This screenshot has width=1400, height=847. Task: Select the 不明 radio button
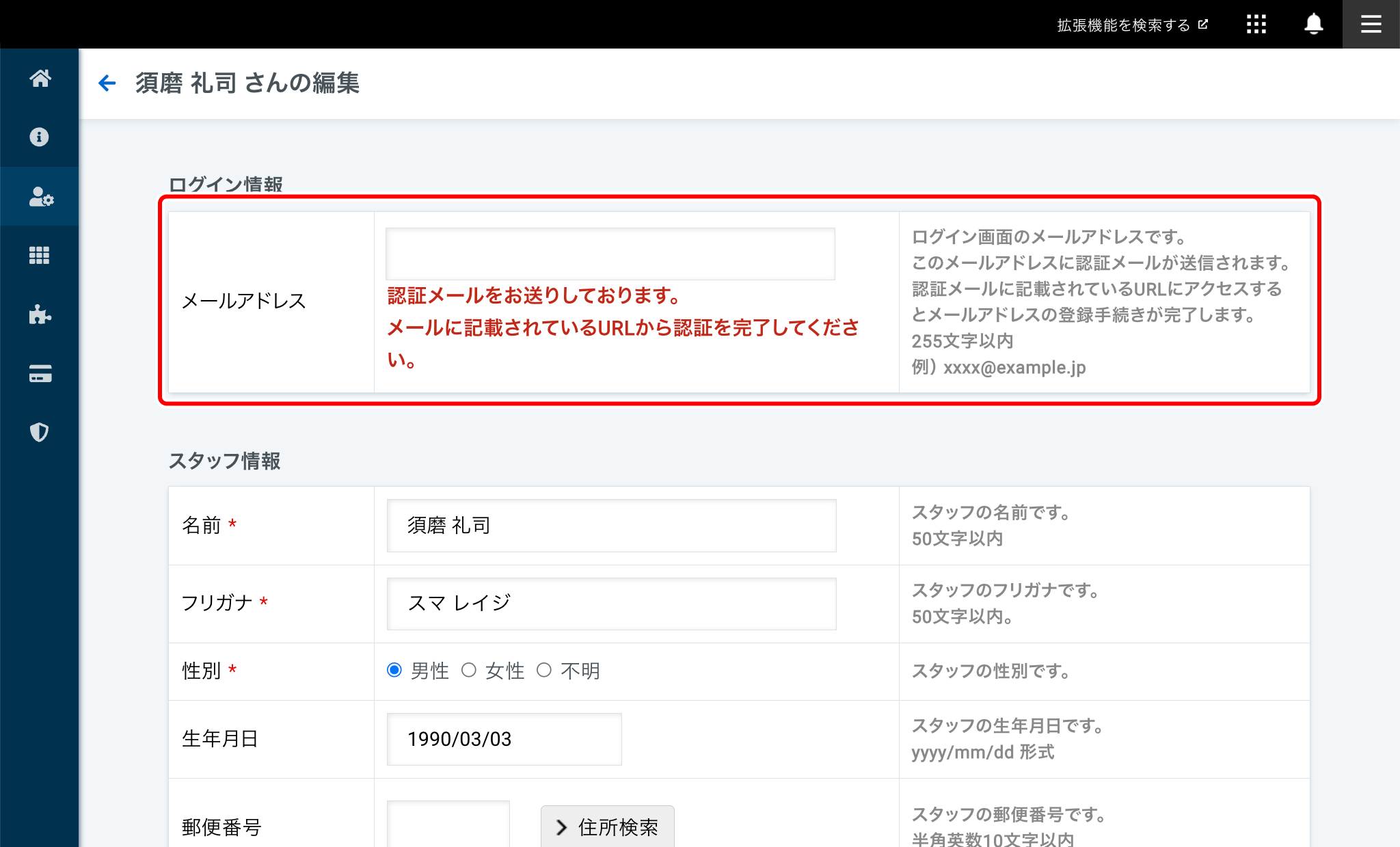pyautogui.click(x=544, y=670)
